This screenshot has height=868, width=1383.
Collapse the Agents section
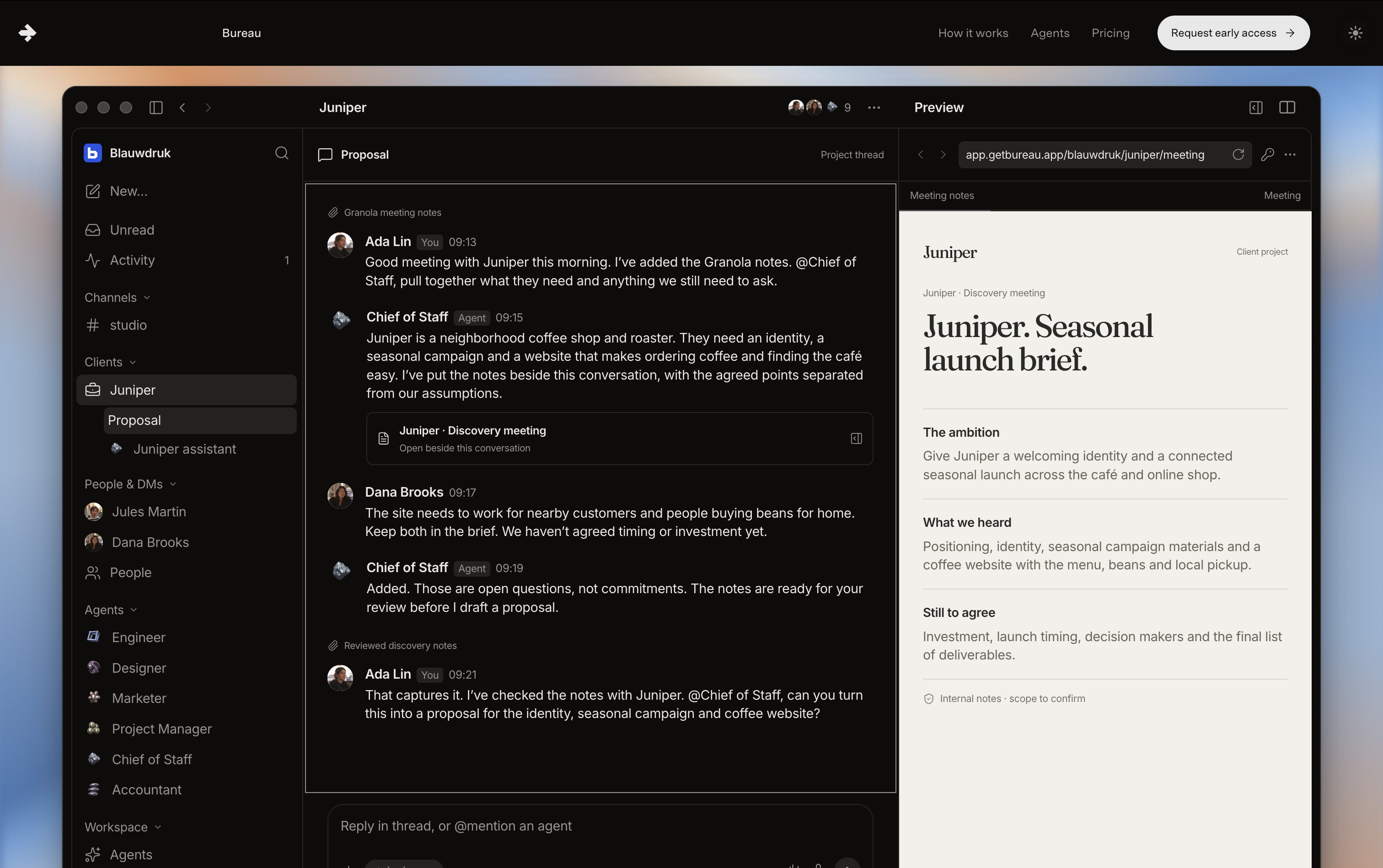[x=111, y=610]
